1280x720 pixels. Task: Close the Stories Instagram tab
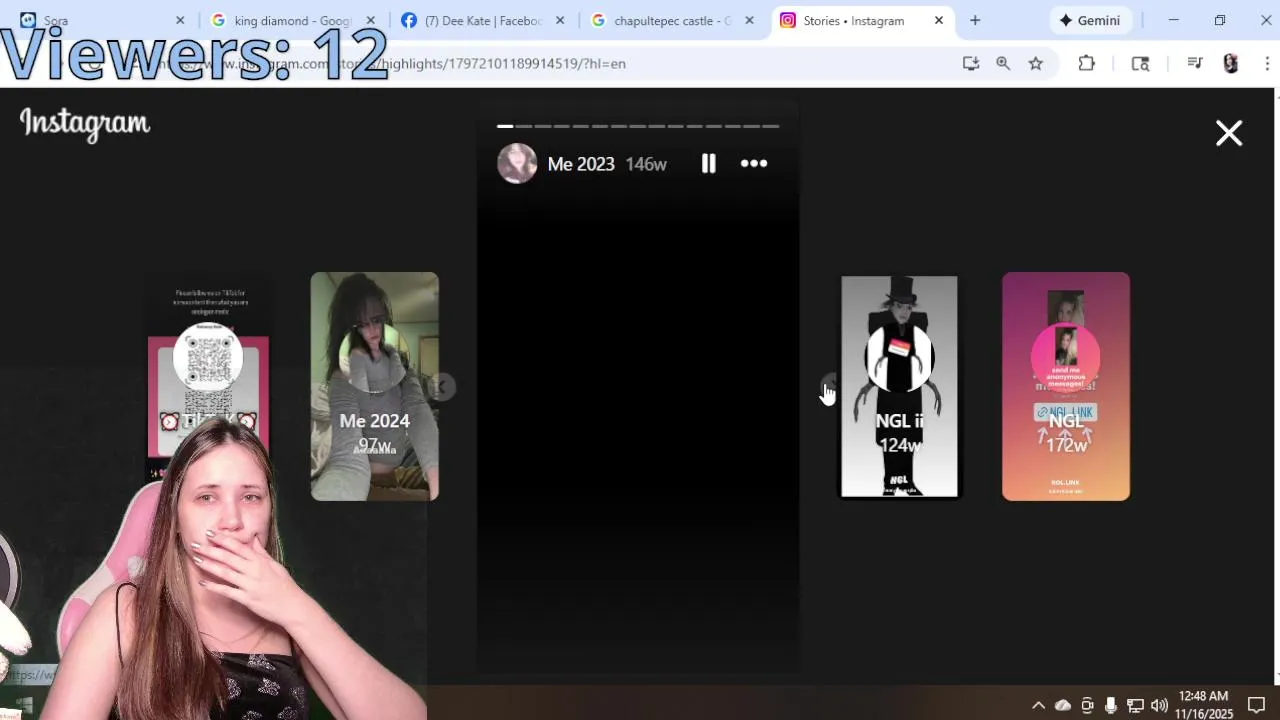click(x=939, y=20)
